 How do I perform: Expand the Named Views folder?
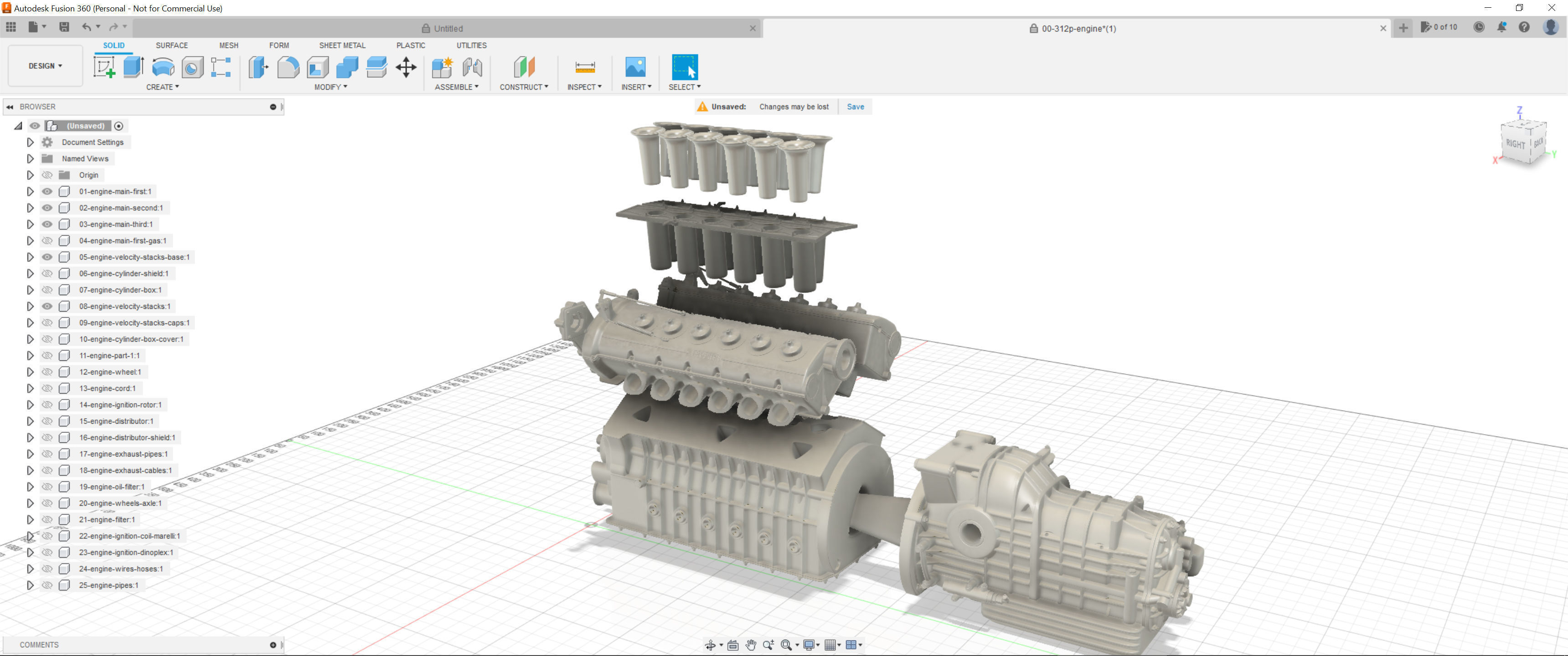click(30, 159)
